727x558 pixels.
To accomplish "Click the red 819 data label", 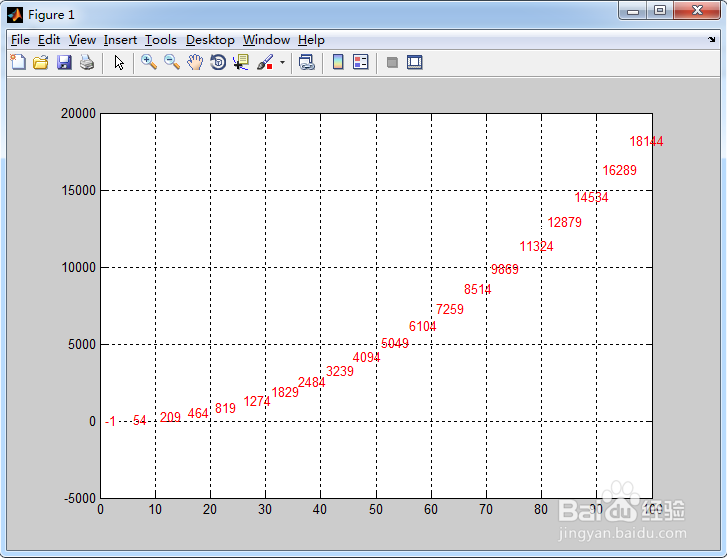I will coord(225,408).
